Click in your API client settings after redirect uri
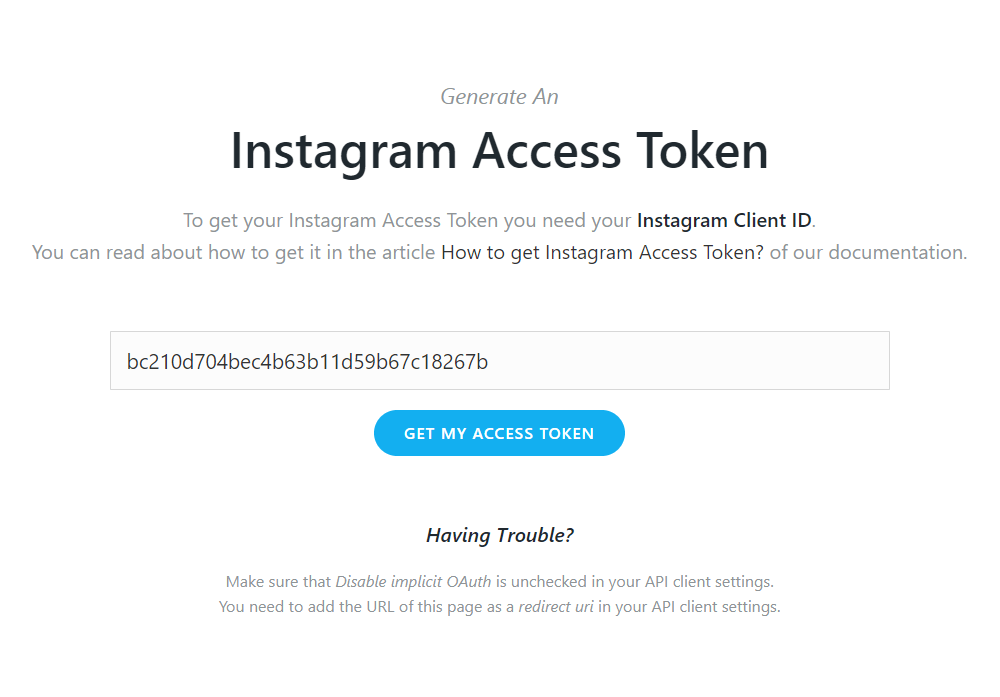 pyautogui.click(x=689, y=606)
